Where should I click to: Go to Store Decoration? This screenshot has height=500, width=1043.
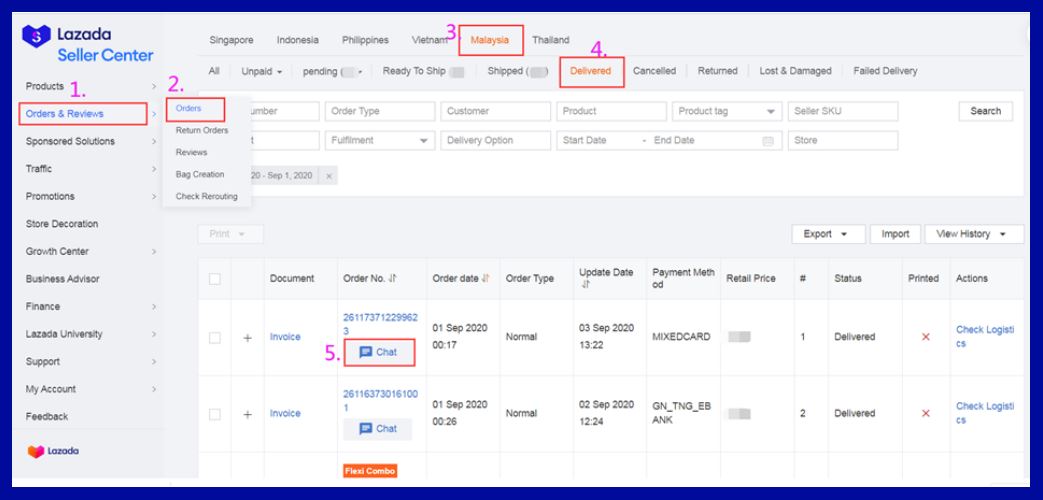point(62,224)
